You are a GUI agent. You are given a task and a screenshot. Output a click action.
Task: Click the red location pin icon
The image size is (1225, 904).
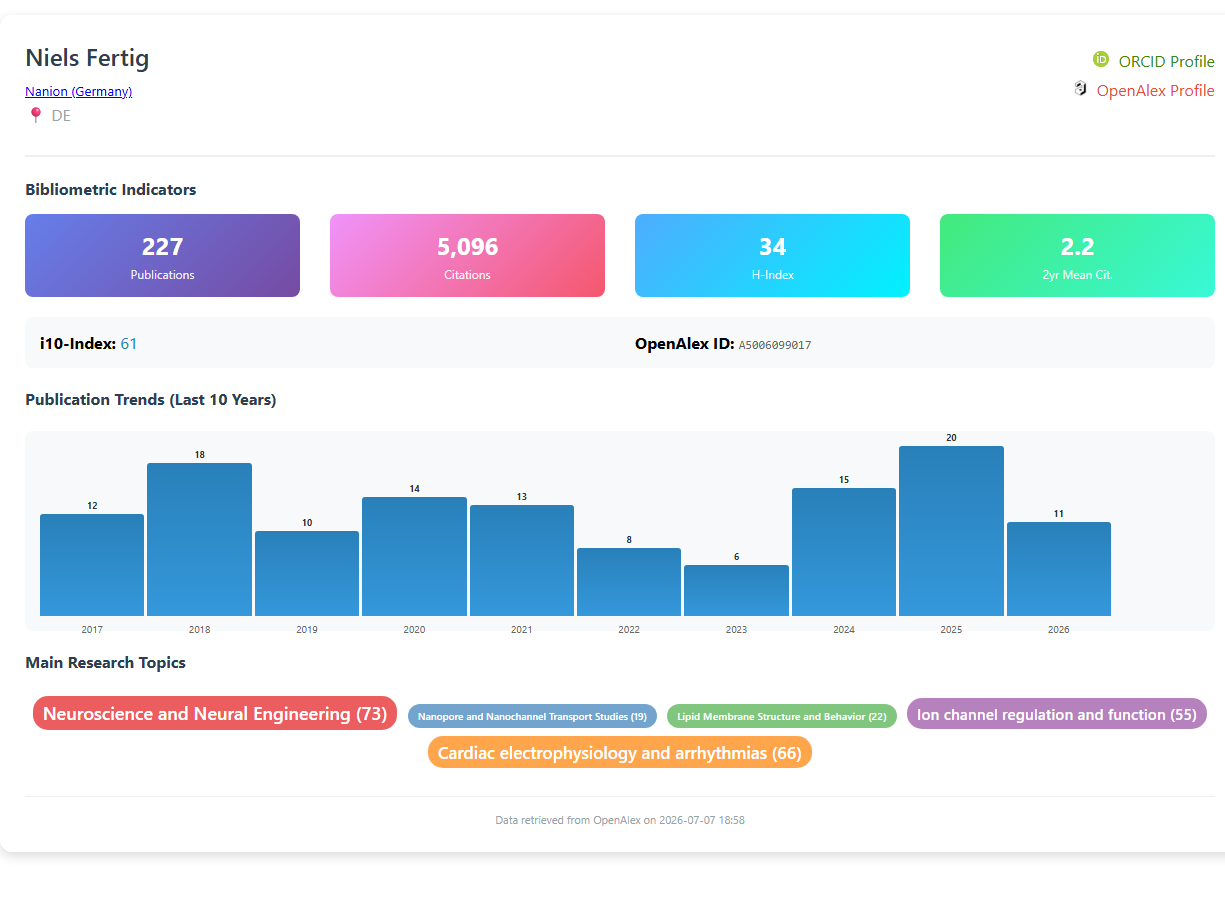click(36, 115)
